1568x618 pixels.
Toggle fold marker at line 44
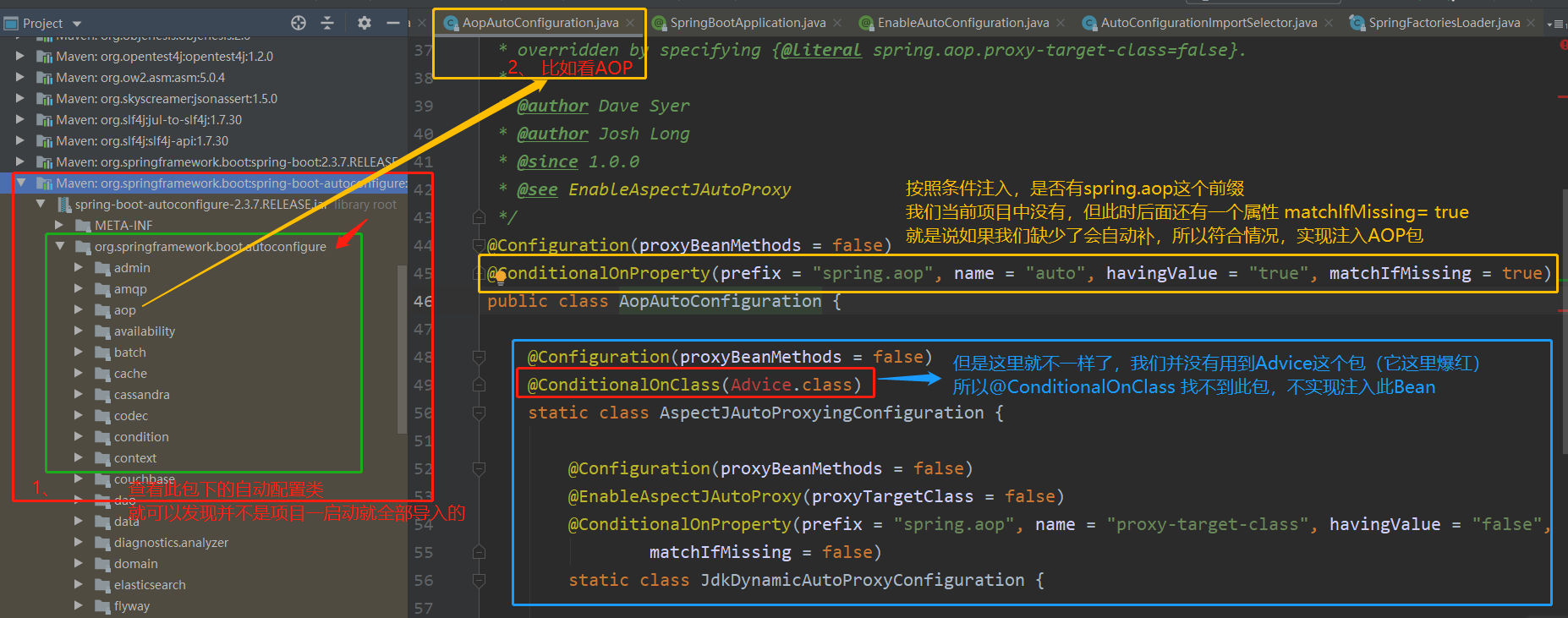[x=479, y=245]
